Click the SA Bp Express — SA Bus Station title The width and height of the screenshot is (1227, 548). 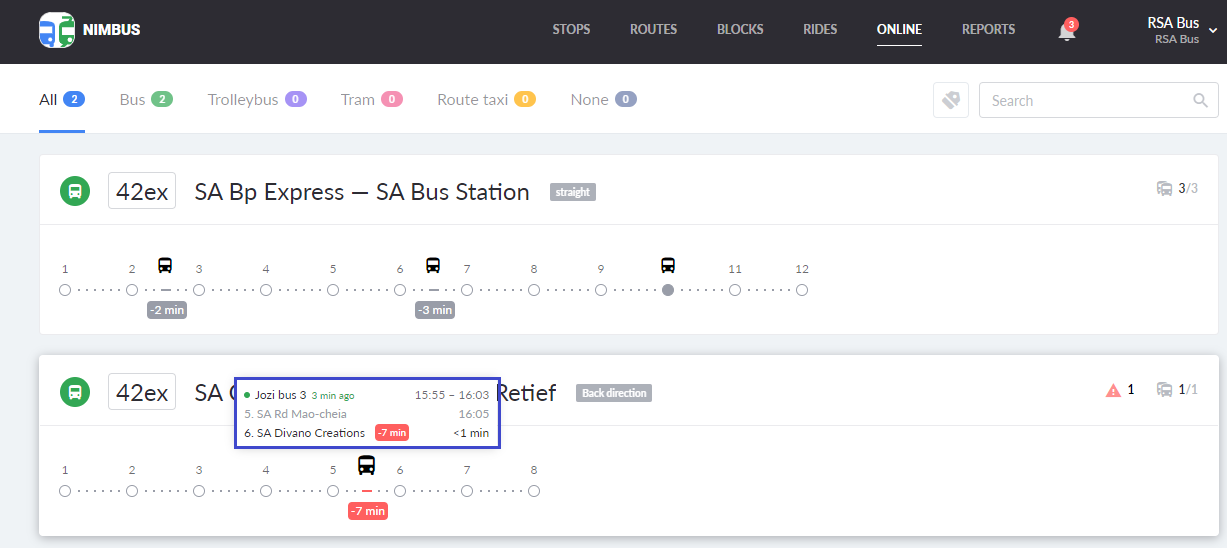[362, 192]
